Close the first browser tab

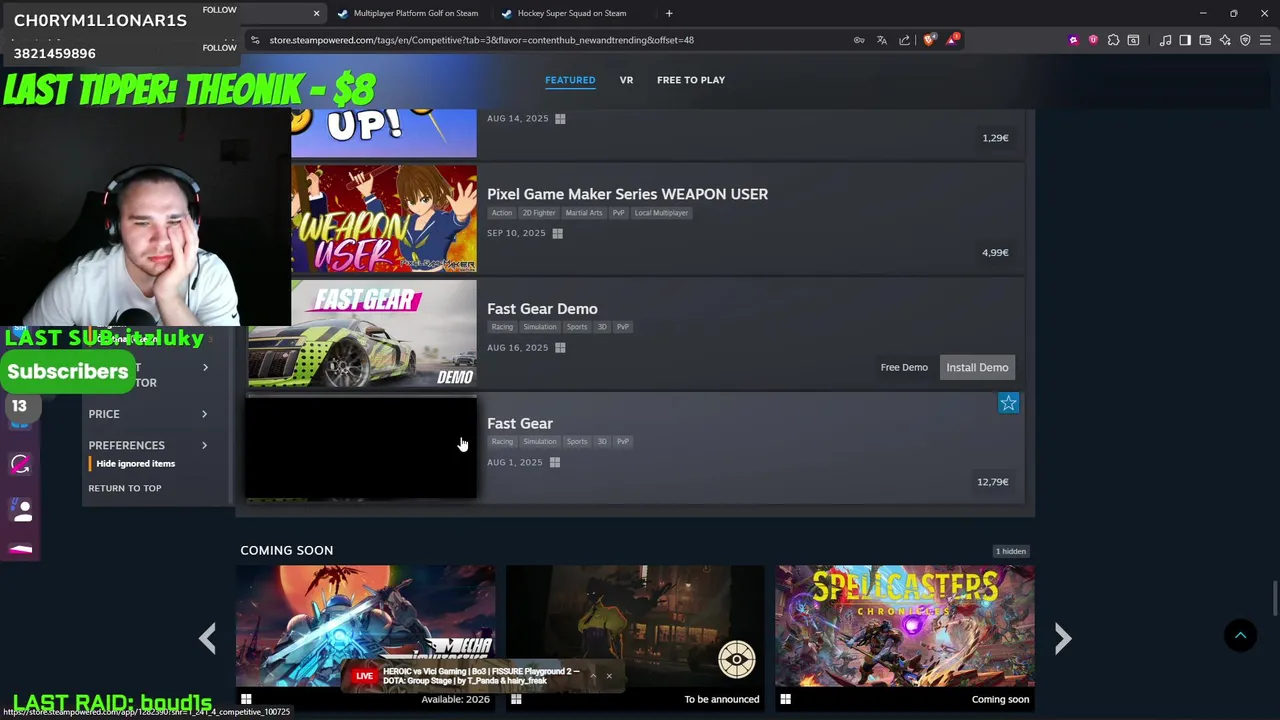(316, 13)
